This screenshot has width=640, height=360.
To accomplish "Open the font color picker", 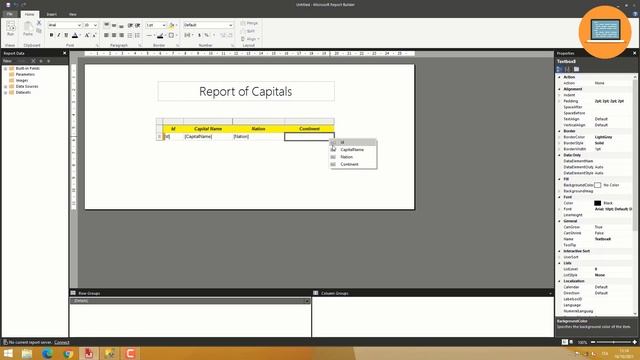I will point(76,36).
